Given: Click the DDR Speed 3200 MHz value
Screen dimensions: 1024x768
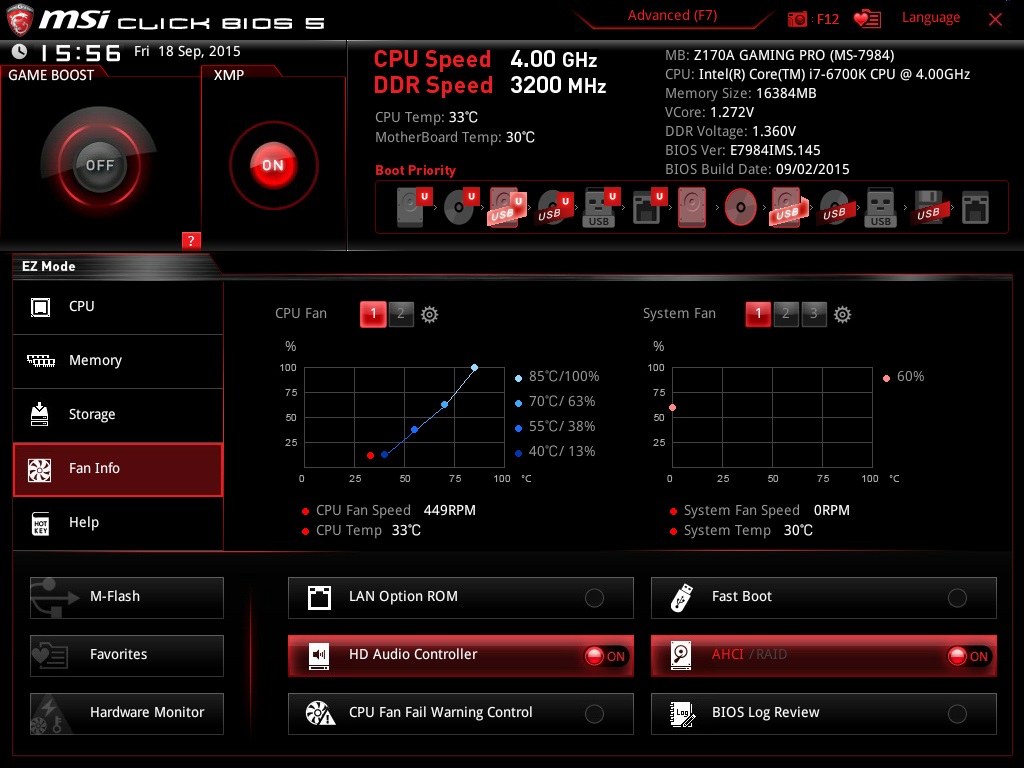Looking at the screenshot, I should tap(558, 86).
